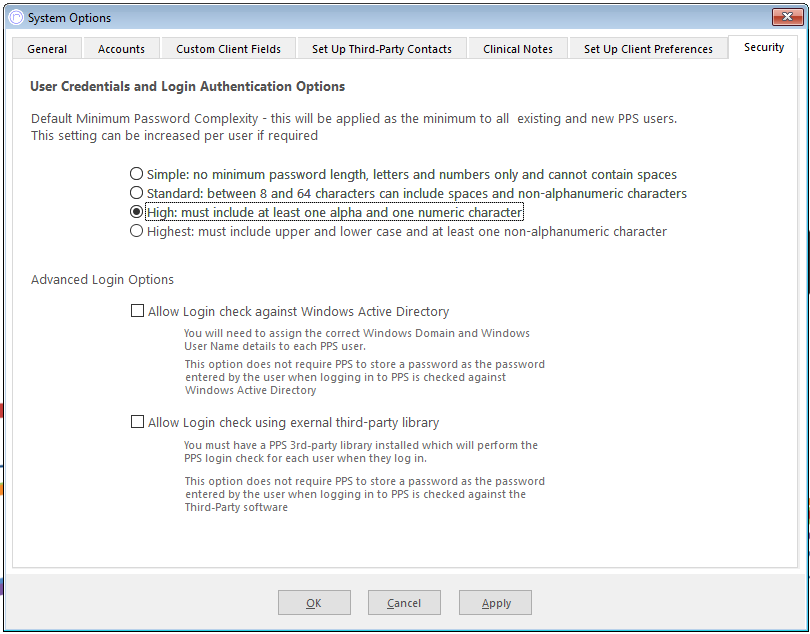This screenshot has width=810, height=634.
Task: Choose Standard password complexity option
Action: [x=136, y=193]
